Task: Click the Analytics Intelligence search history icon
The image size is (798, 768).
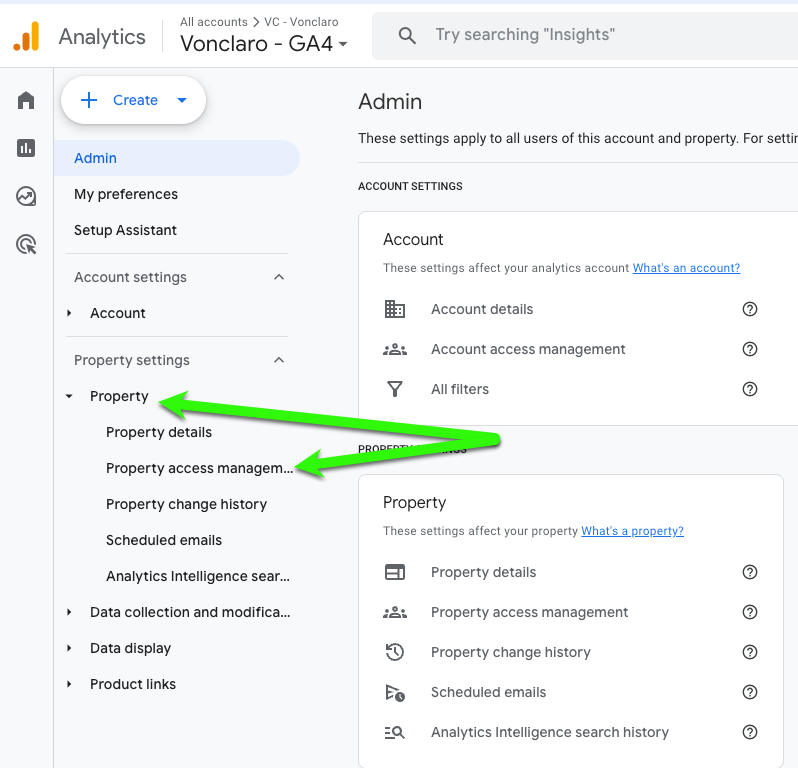Action: tap(394, 732)
